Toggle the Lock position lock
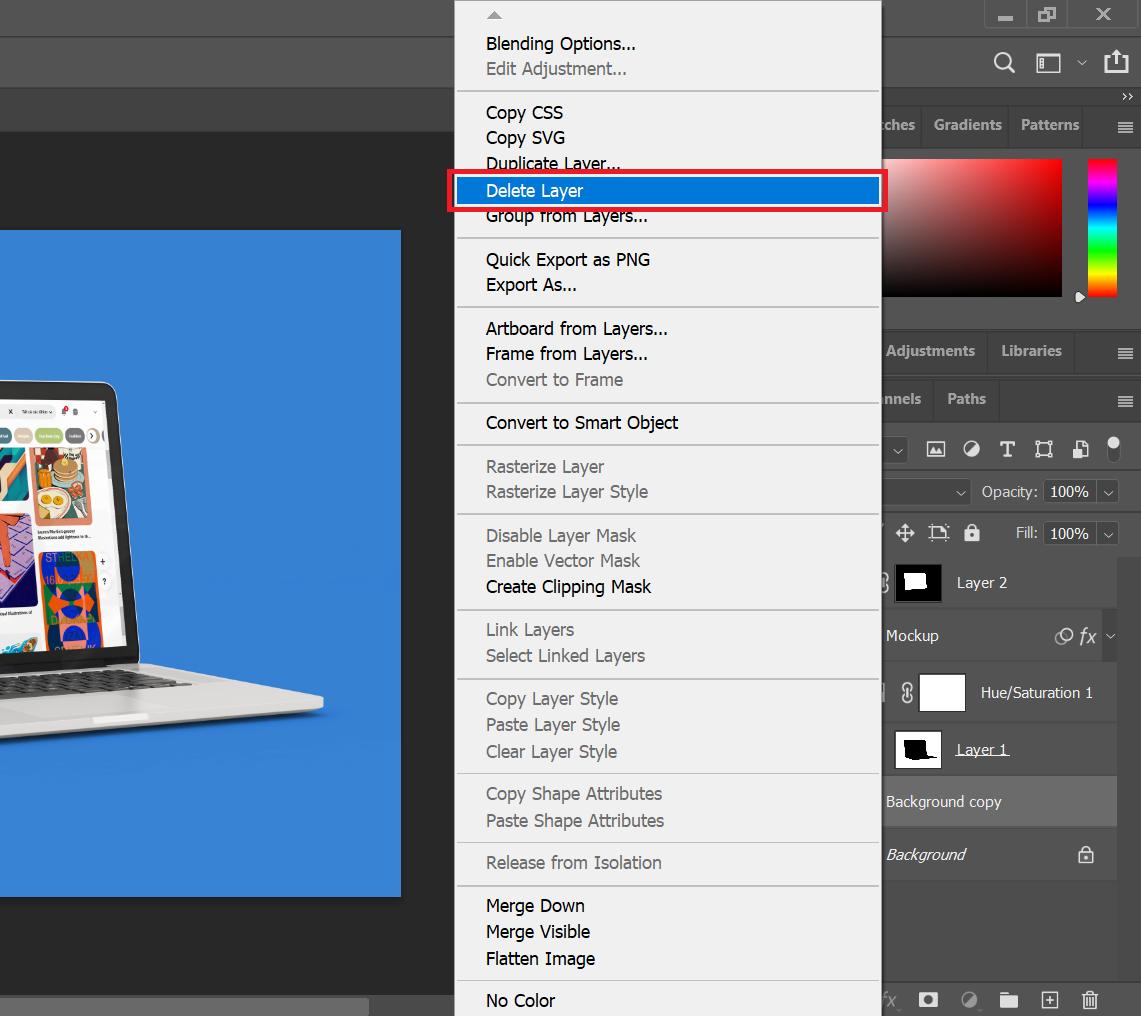The image size is (1141, 1016). pyautogui.click(x=905, y=533)
